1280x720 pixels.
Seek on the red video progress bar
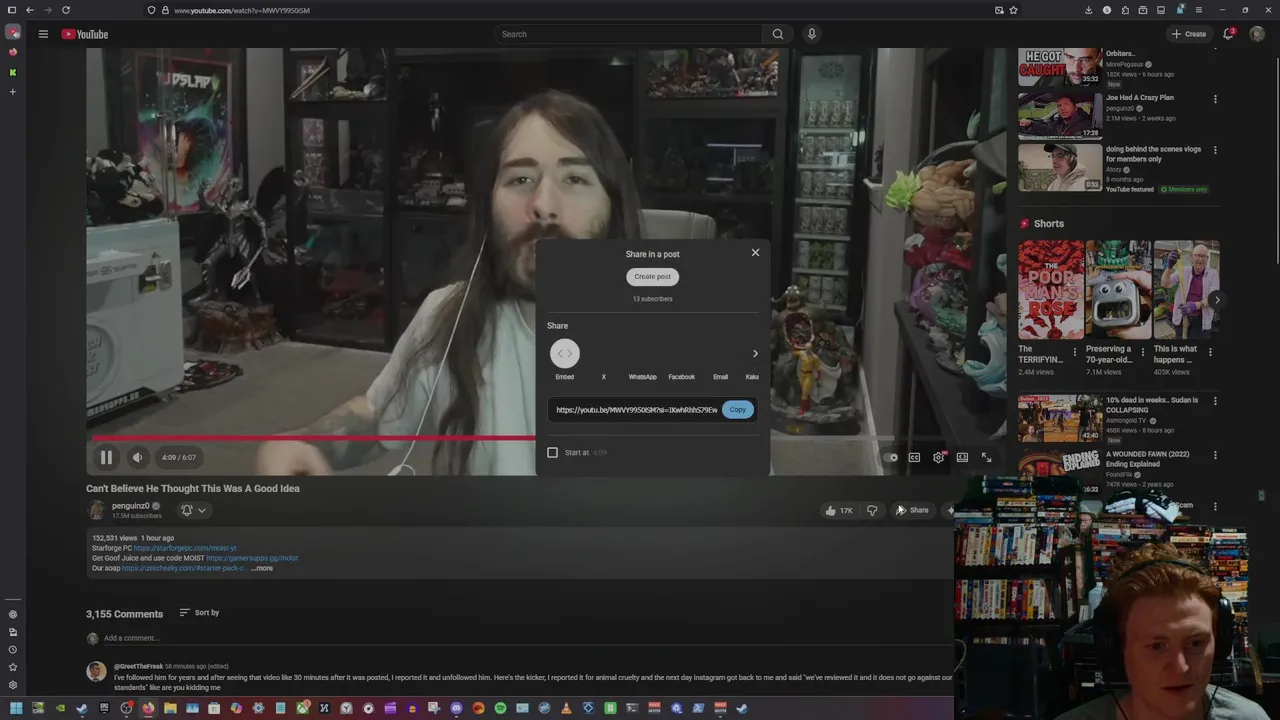pyautogui.click(x=312, y=438)
